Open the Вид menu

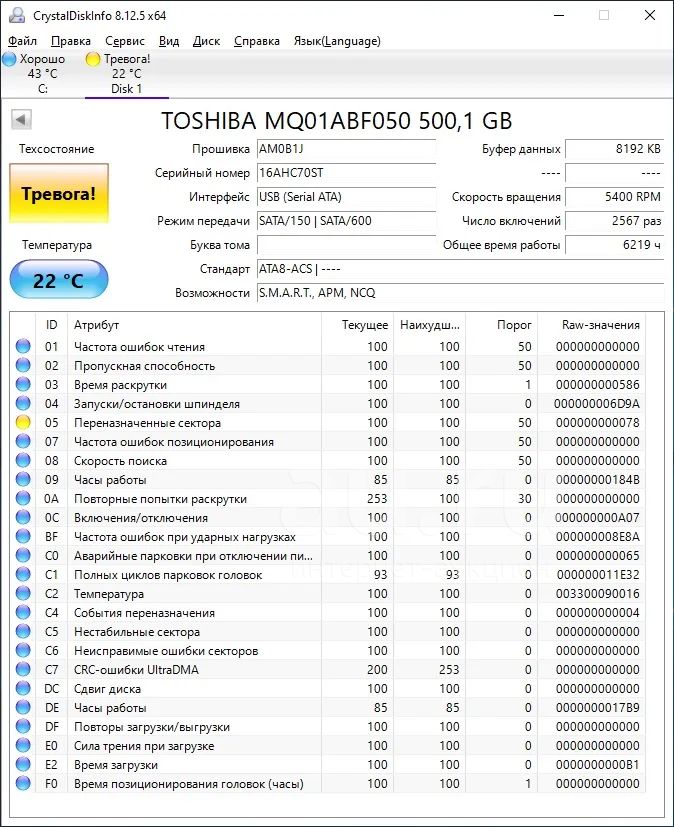pyautogui.click(x=169, y=41)
